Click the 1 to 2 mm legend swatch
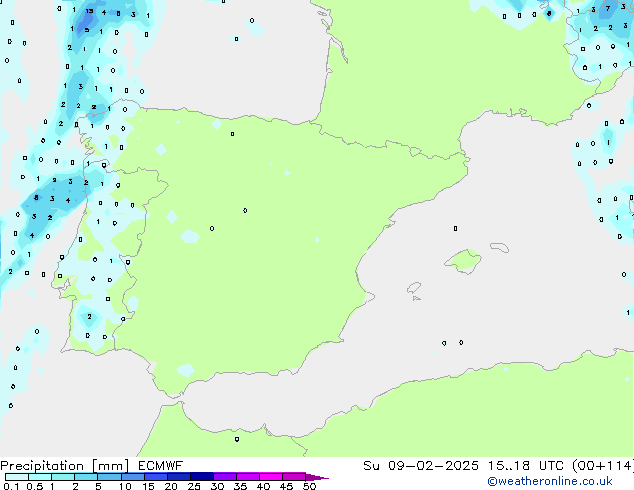This screenshot has height=490, width=634. pyautogui.click(x=63, y=477)
